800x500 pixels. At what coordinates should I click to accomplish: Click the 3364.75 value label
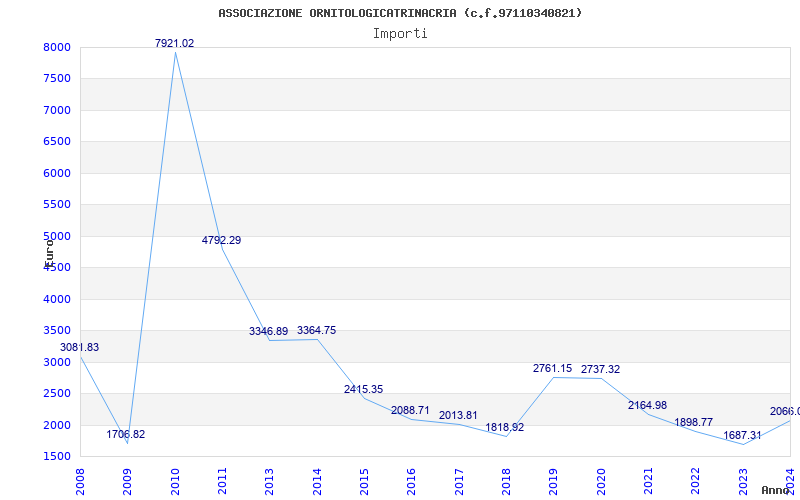coord(316,331)
